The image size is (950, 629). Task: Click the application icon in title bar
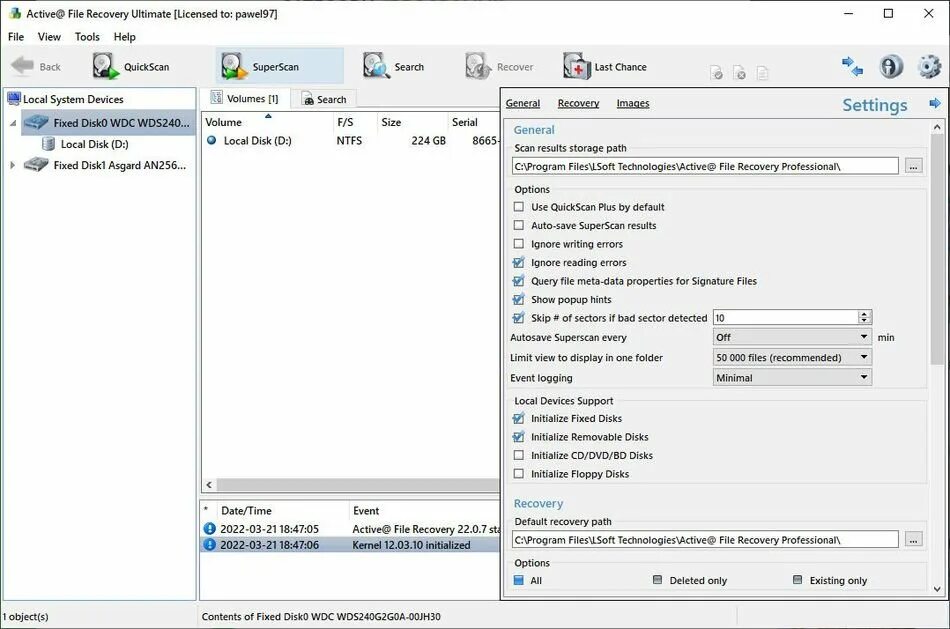click(x=15, y=13)
